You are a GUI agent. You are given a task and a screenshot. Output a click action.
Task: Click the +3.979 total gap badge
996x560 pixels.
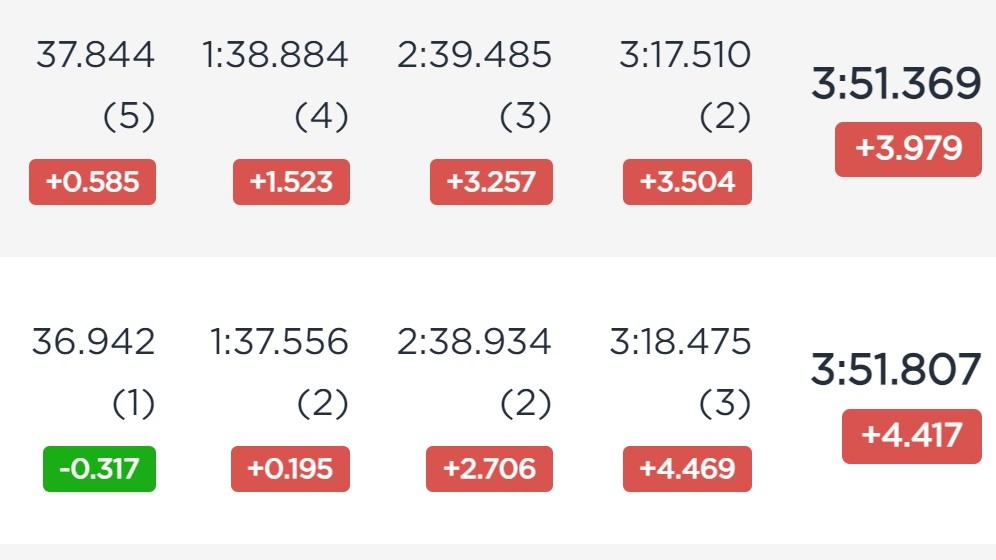(x=908, y=149)
